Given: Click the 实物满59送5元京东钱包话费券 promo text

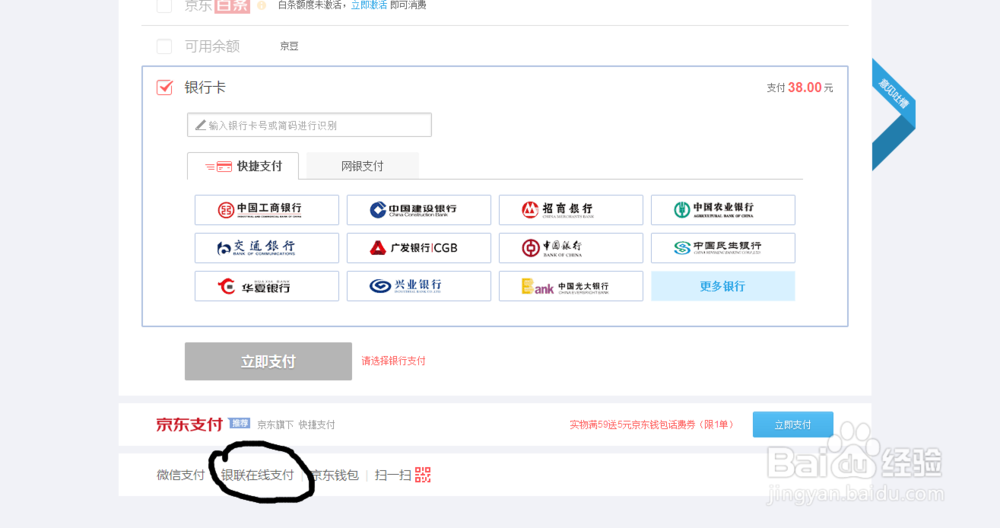Looking at the screenshot, I should tap(652, 425).
